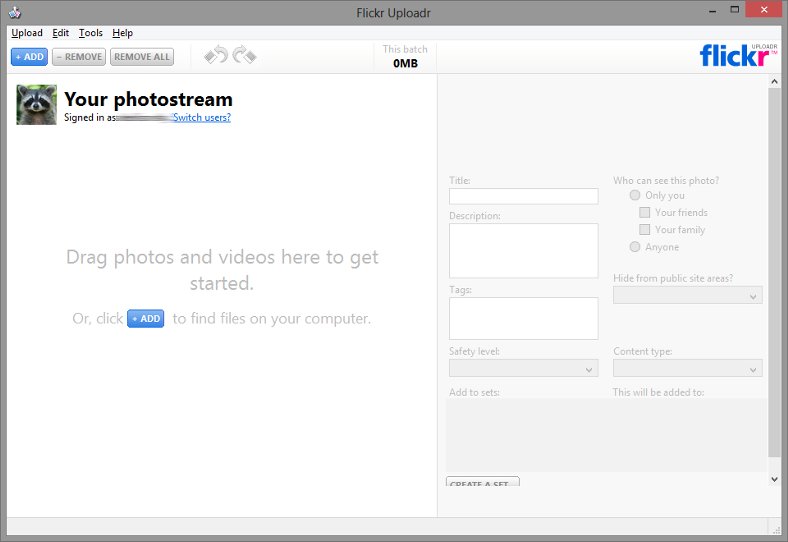This screenshot has width=788, height=542.
Task: Check the Your family checkbox
Action: click(x=645, y=229)
